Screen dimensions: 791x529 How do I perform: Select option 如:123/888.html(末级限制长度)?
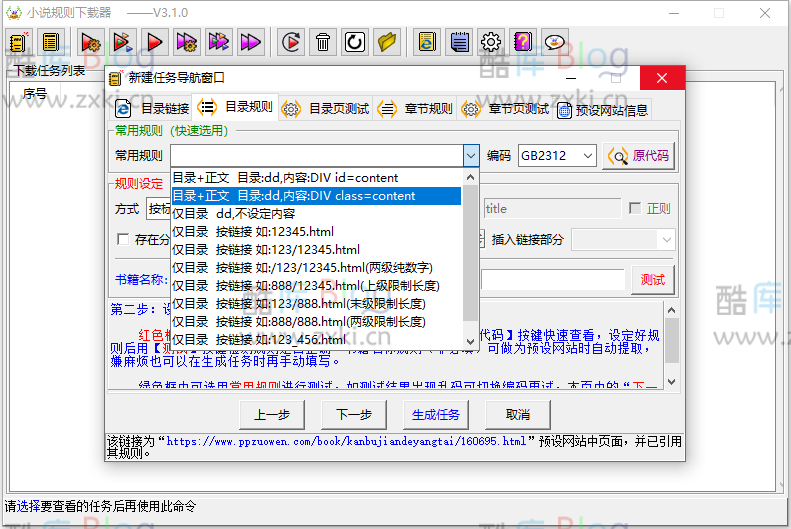click(316, 304)
